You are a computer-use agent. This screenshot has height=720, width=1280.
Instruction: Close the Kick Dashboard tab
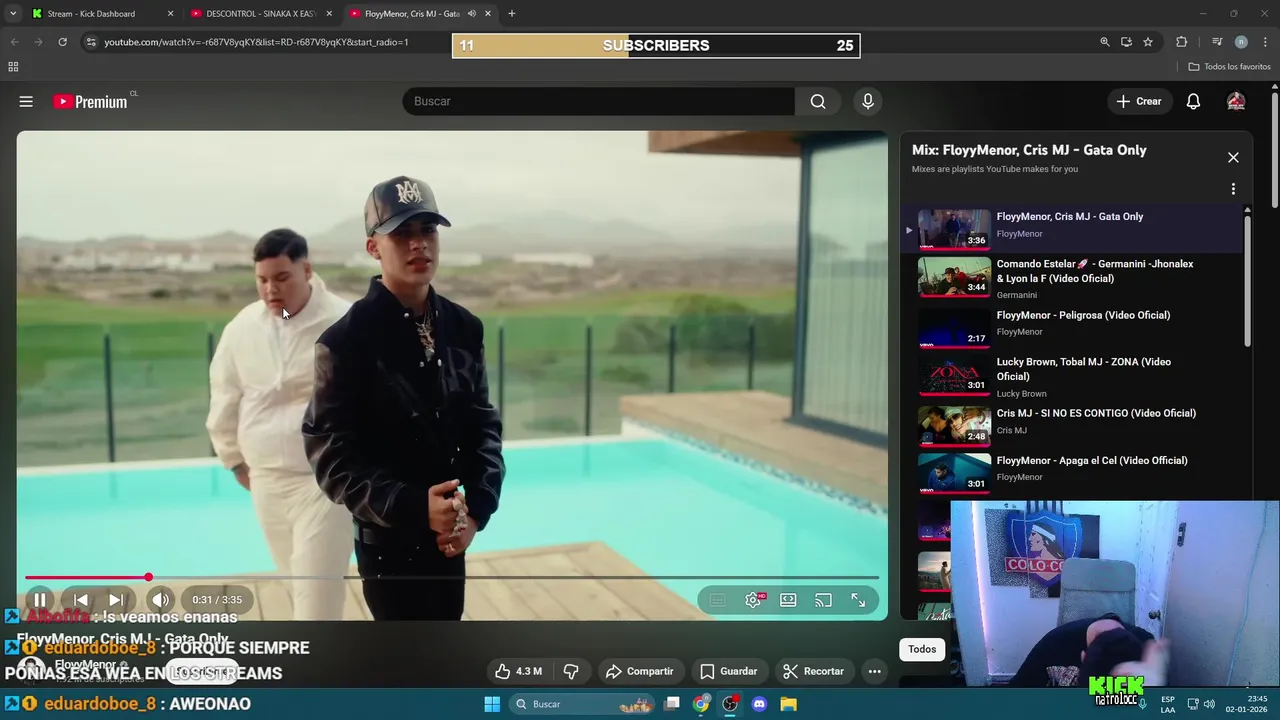coord(170,14)
